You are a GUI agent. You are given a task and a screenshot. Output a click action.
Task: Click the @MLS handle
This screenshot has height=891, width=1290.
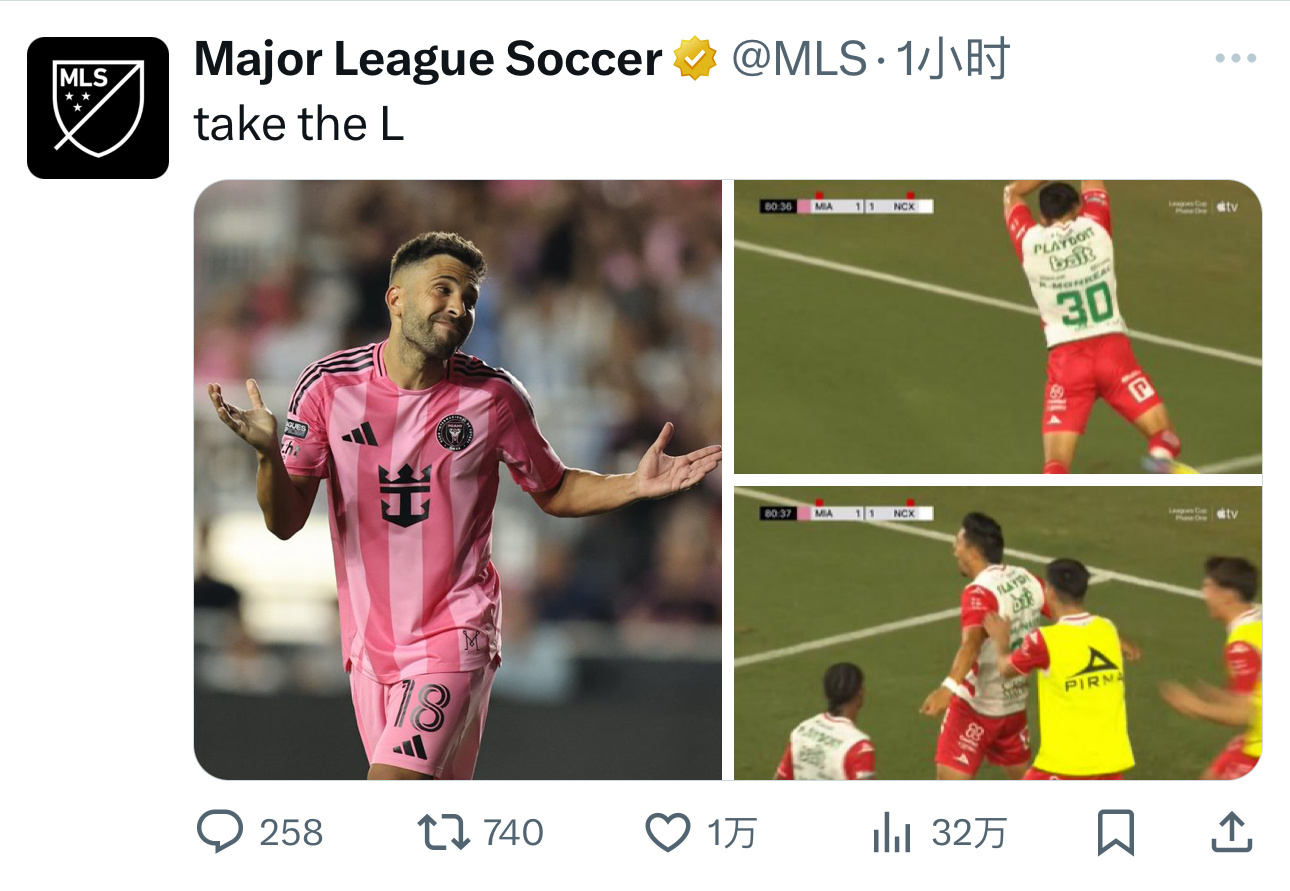[799, 60]
